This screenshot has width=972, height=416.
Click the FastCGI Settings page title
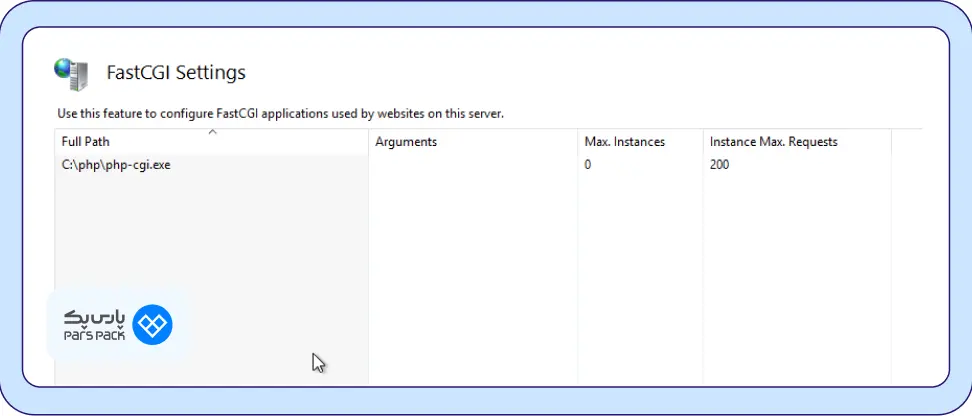[x=176, y=73]
